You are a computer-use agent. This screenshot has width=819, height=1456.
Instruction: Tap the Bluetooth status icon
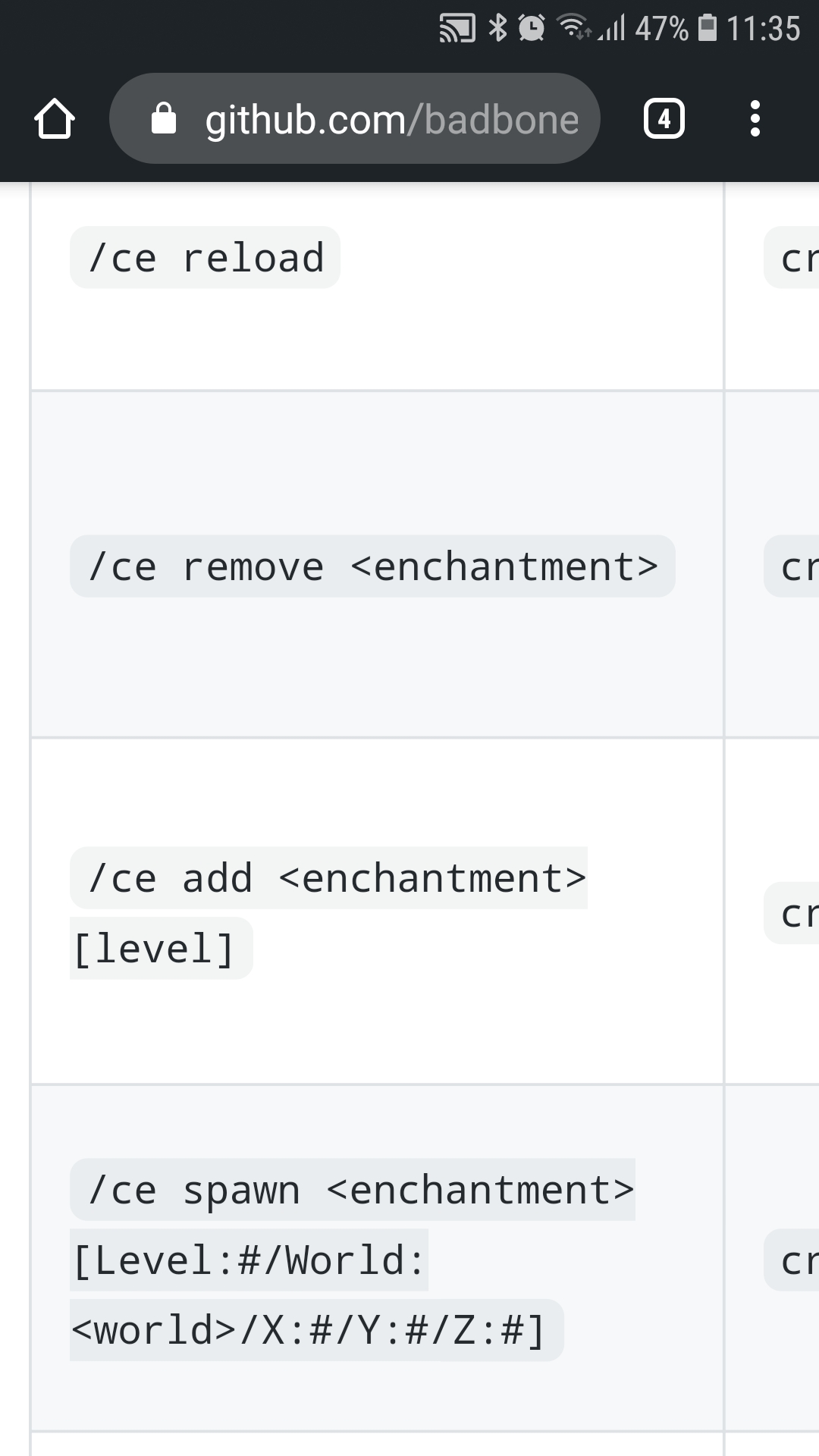point(497,29)
